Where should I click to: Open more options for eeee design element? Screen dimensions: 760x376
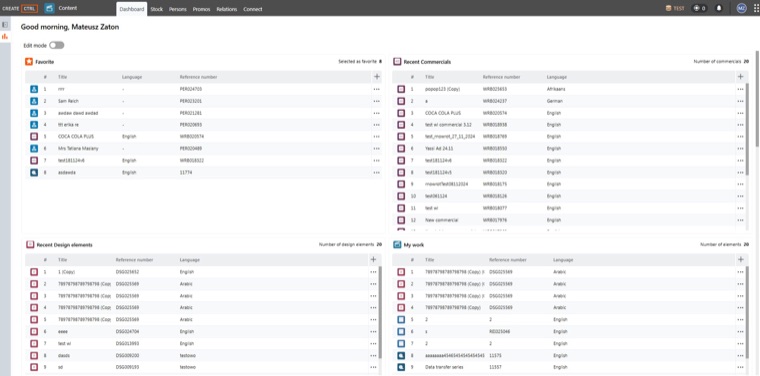(373, 331)
